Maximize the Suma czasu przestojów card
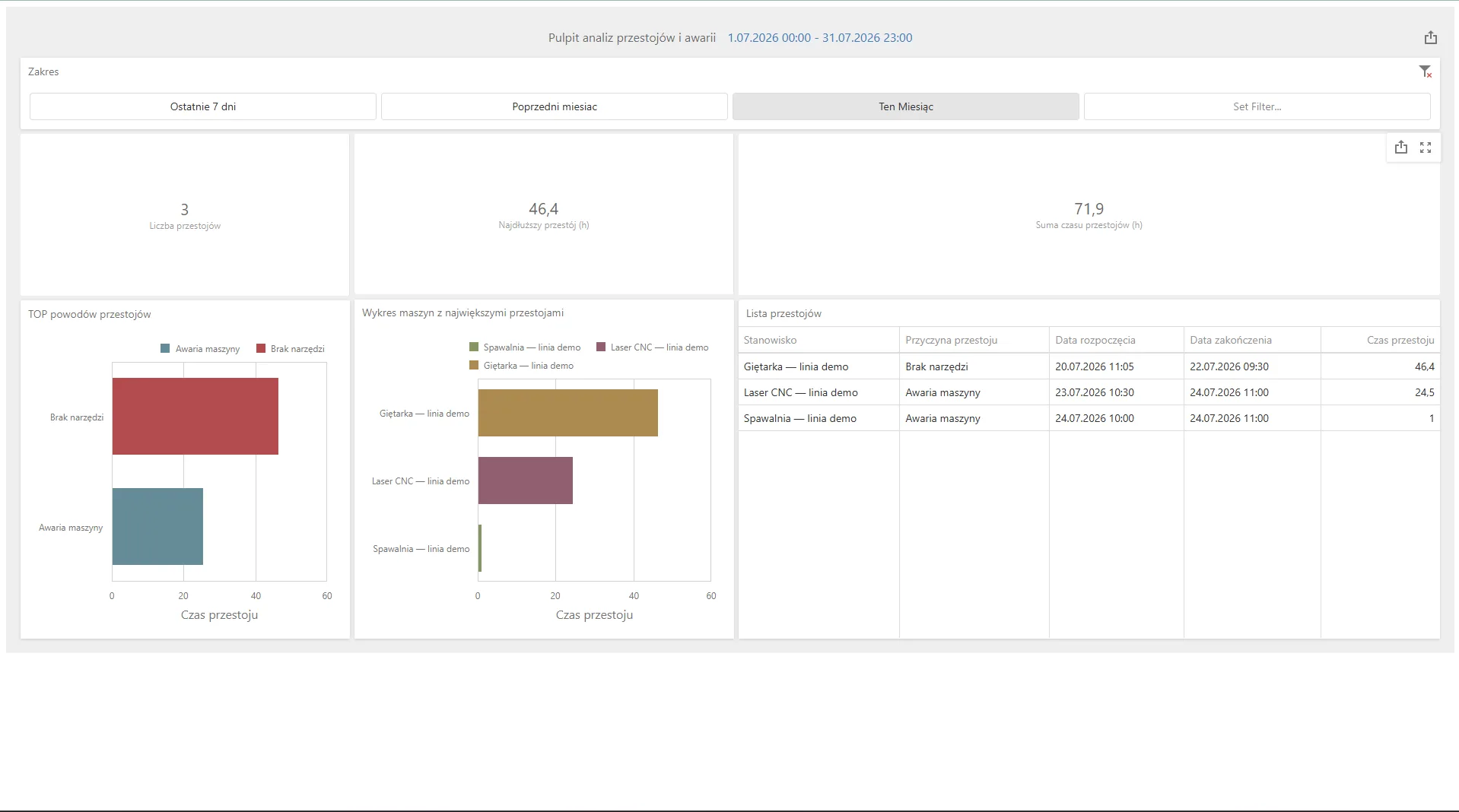 [x=1426, y=147]
